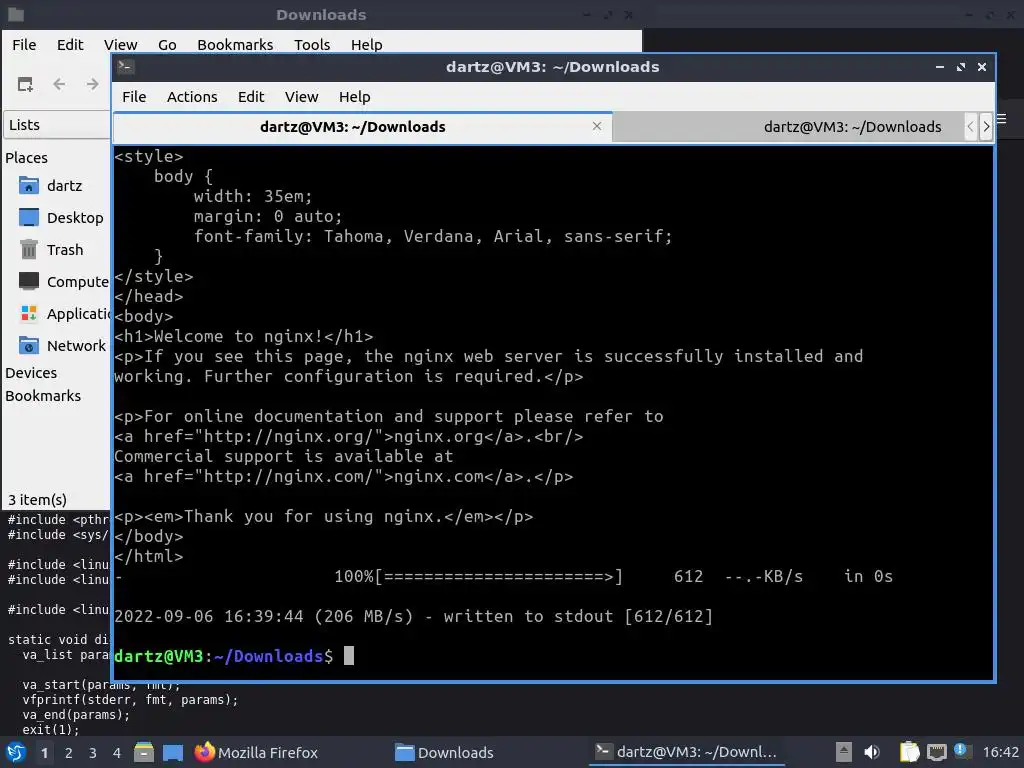Viewport: 1024px width, 768px height.
Task: Open the terminal Actions menu
Action: tap(192, 97)
